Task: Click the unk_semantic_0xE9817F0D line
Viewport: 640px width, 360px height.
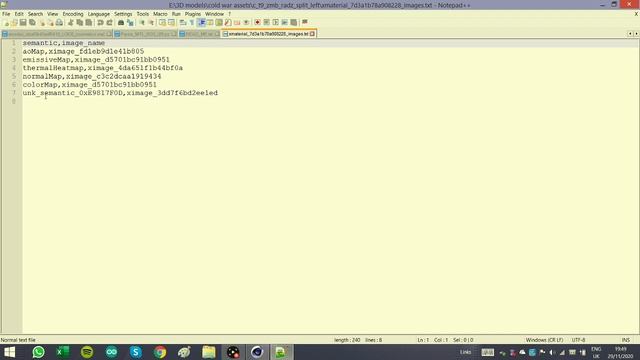Action: point(120,93)
